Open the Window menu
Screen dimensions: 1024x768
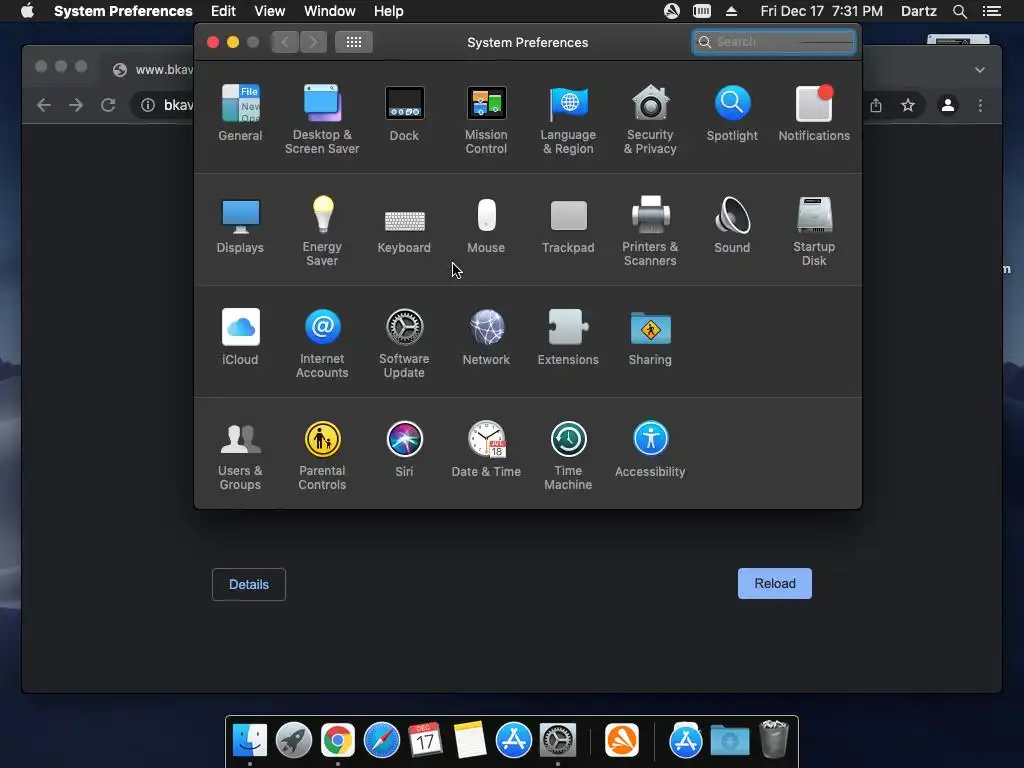click(329, 11)
